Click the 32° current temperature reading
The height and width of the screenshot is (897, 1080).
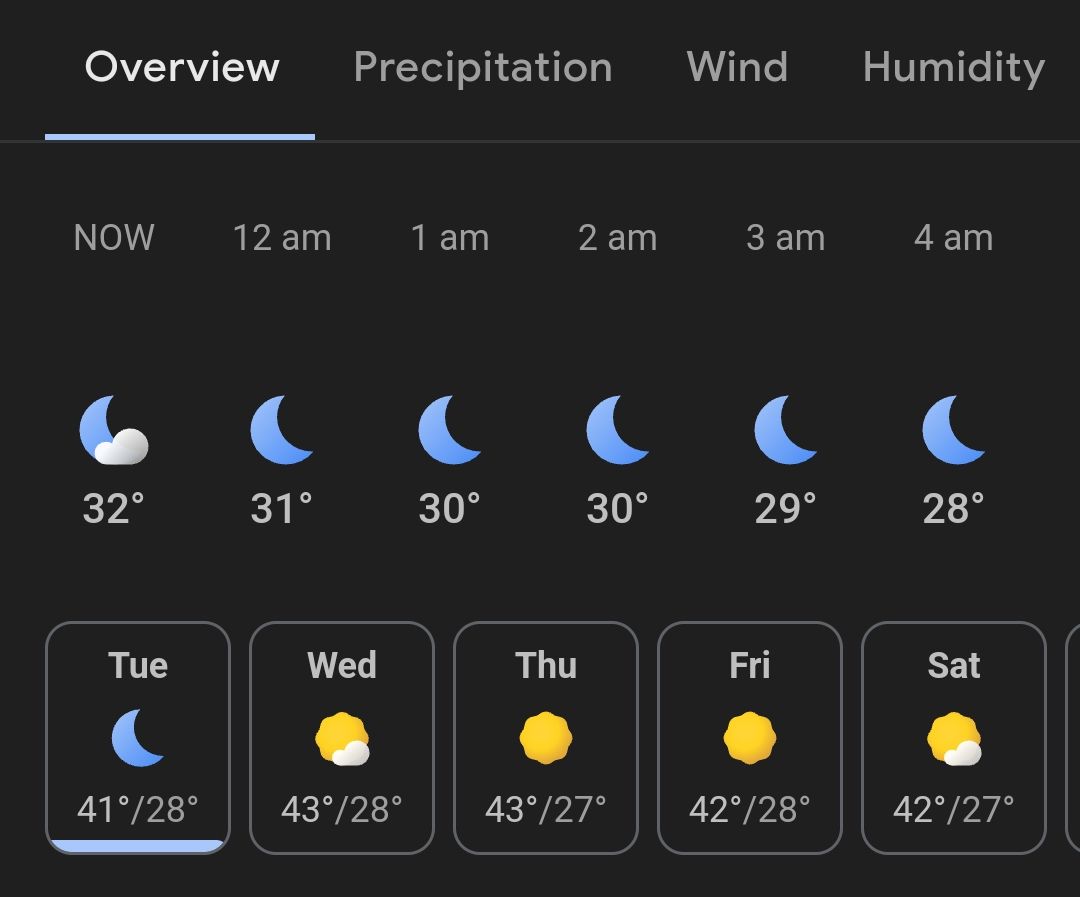[114, 508]
